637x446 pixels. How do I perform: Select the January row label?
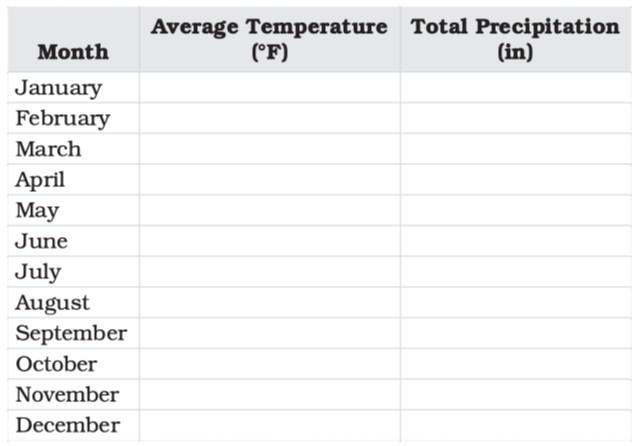tap(58, 87)
